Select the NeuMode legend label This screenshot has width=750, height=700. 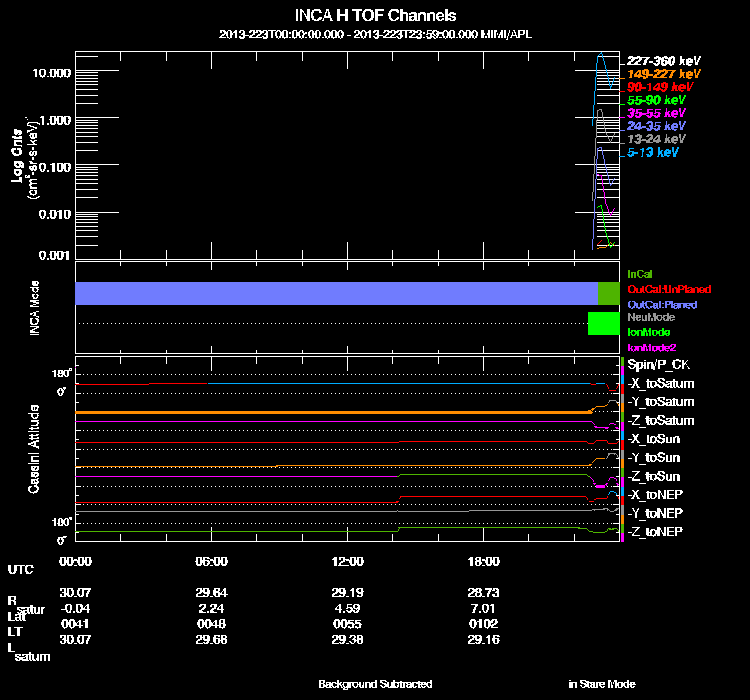point(648,317)
